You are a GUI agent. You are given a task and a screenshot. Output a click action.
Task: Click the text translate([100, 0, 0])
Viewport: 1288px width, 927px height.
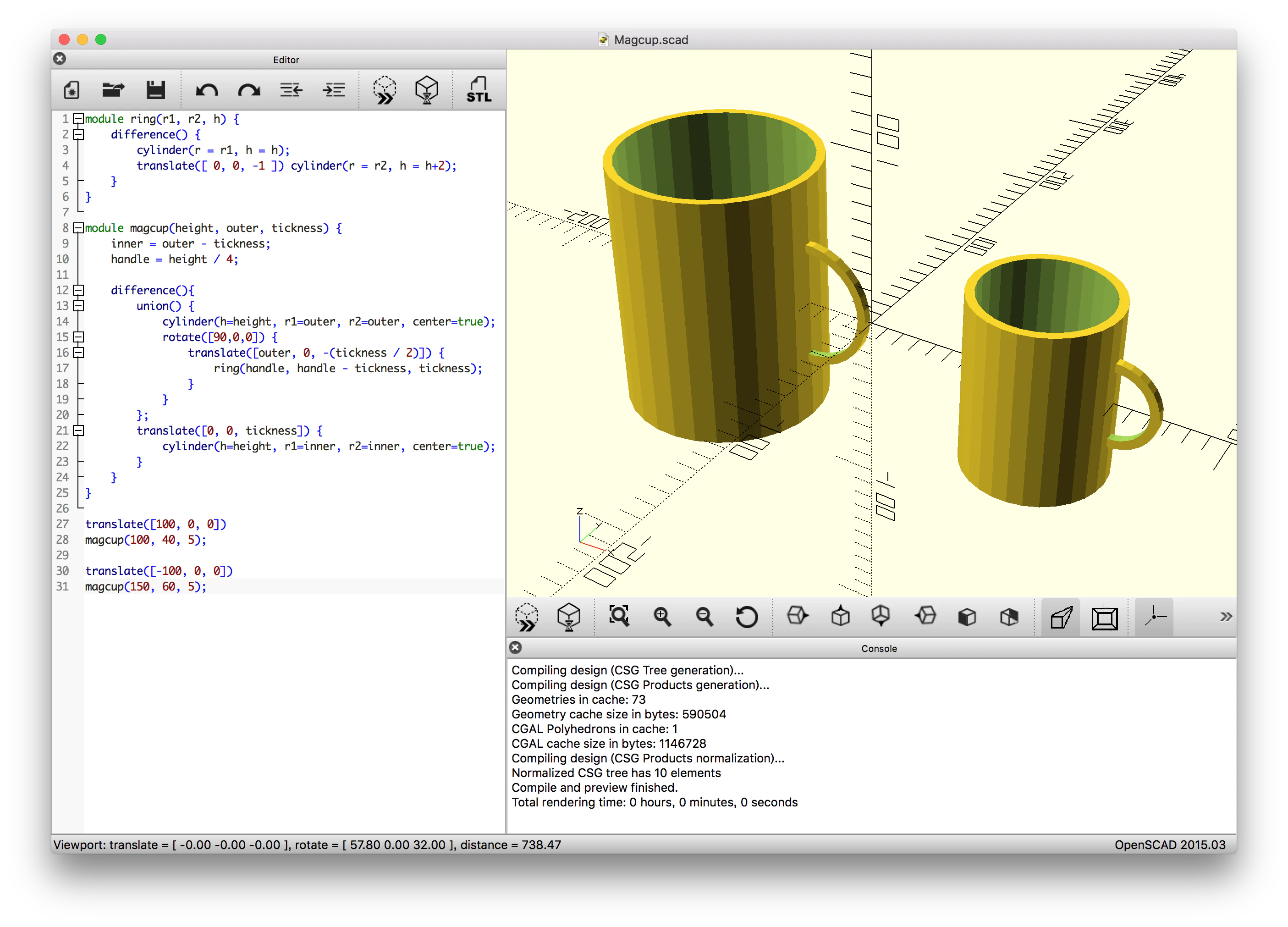pos(155,524)
